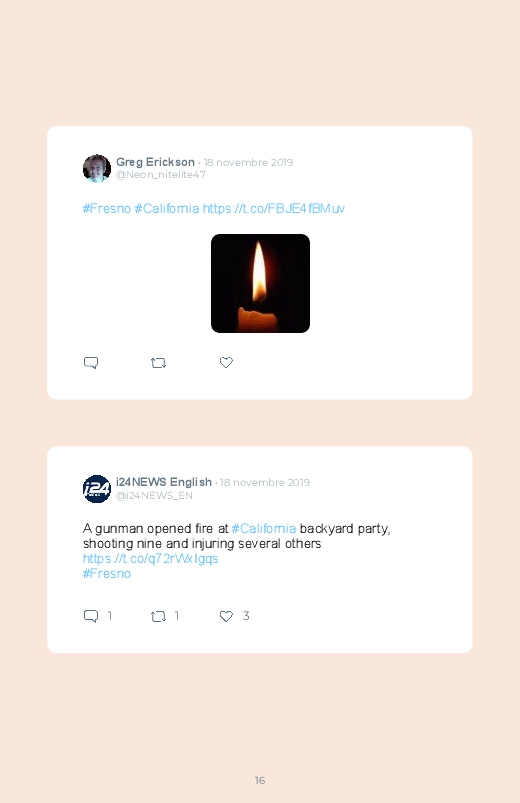The image size is (520, 803).
Task: Open the #Fresno hashtag in Greg's tweet
Action: (107, 208)
